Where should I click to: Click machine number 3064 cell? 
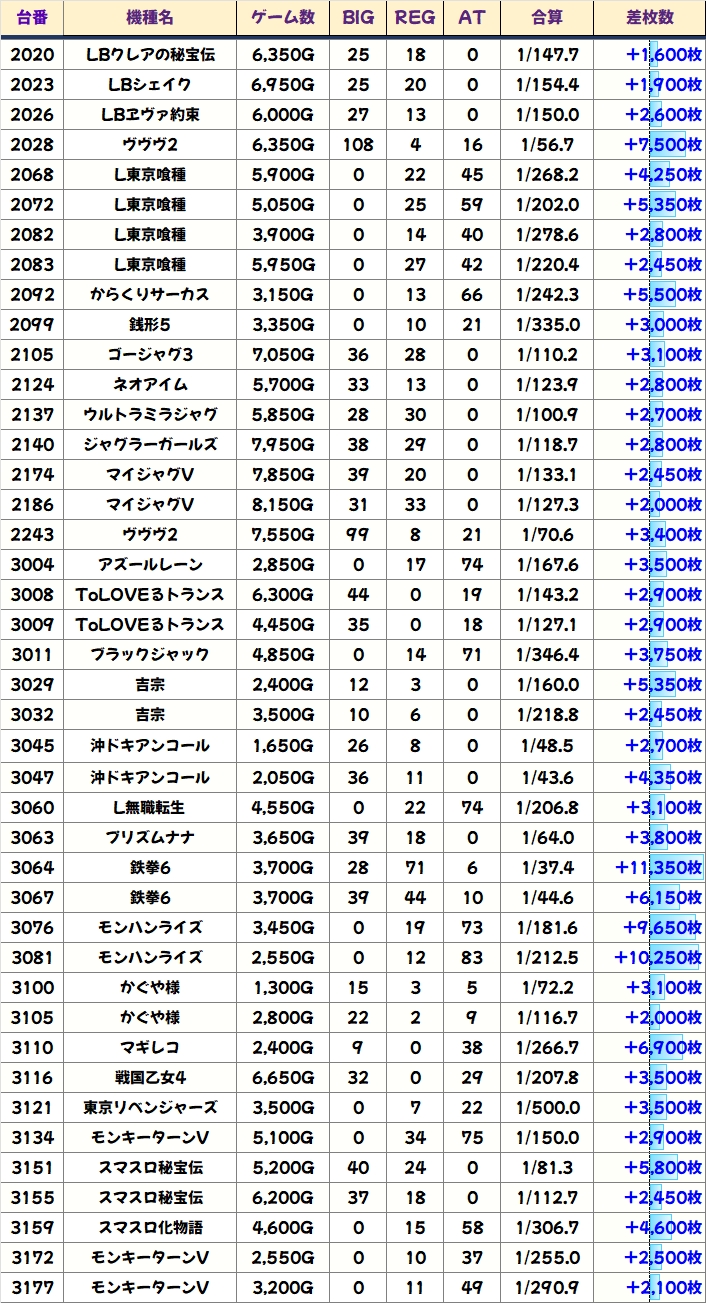pyautogui.click(x=32, y=868)
